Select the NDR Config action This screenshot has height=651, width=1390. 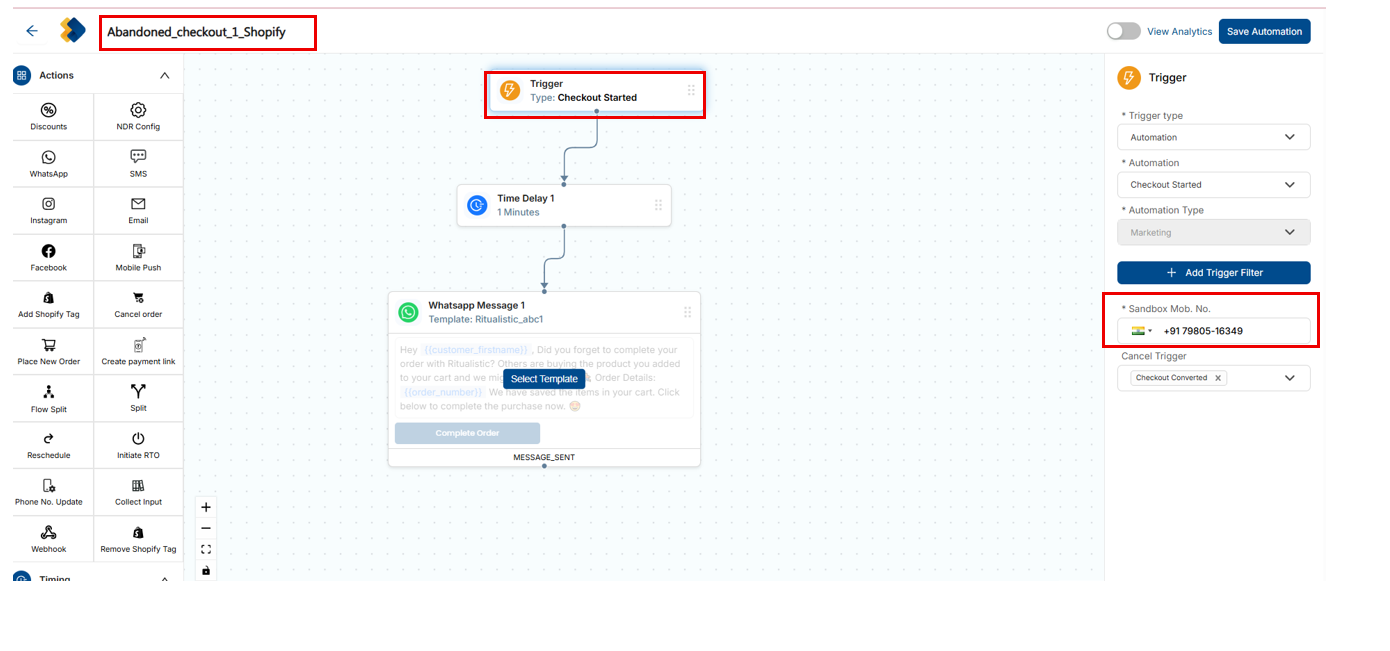pos(138,117)
